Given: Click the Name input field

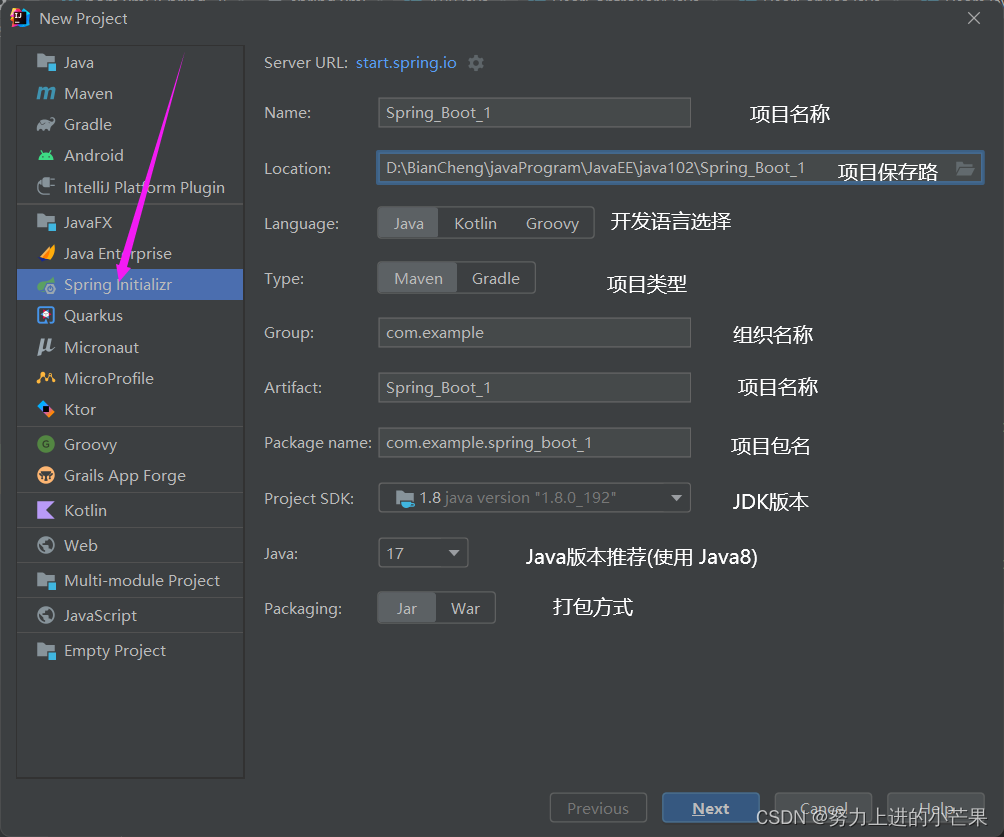Looking at the screenshot, I should 534,113.
